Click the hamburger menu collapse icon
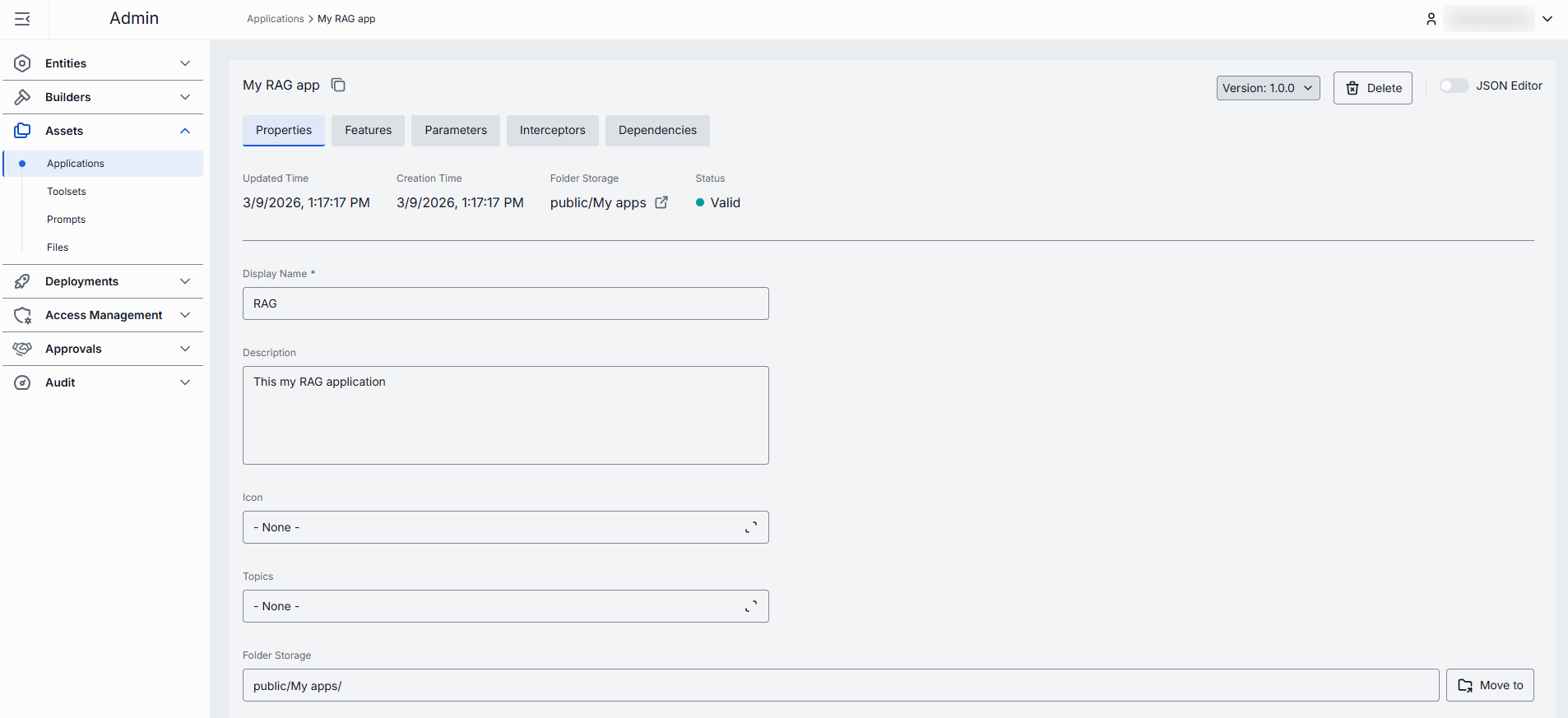The image size is (1568, 718). tap(22, 19)
